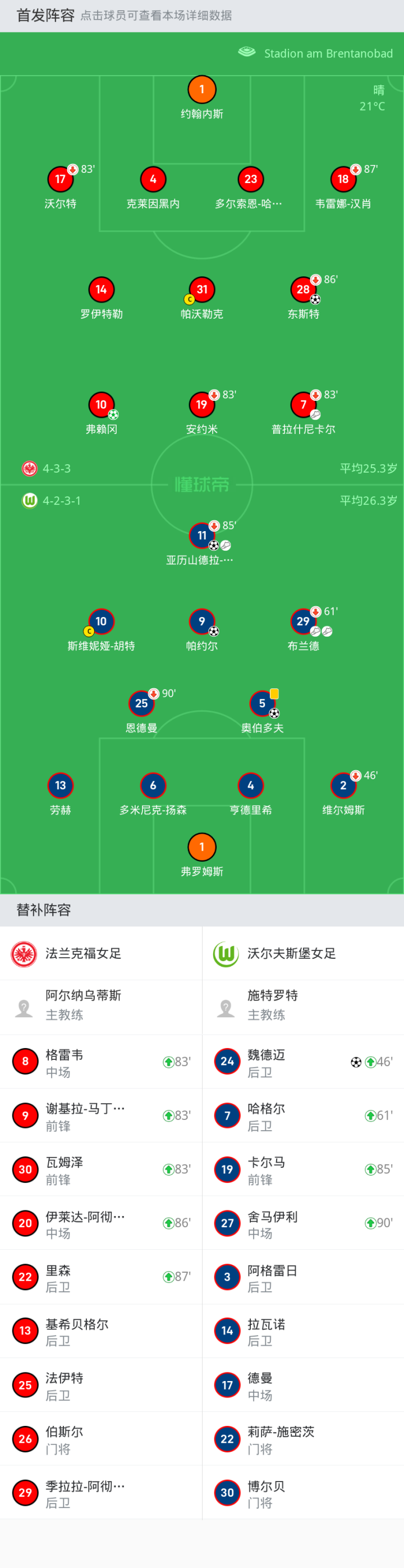Tap 东斯特 number 28 player icon
Screen dimensions: 404x1568
303,290
